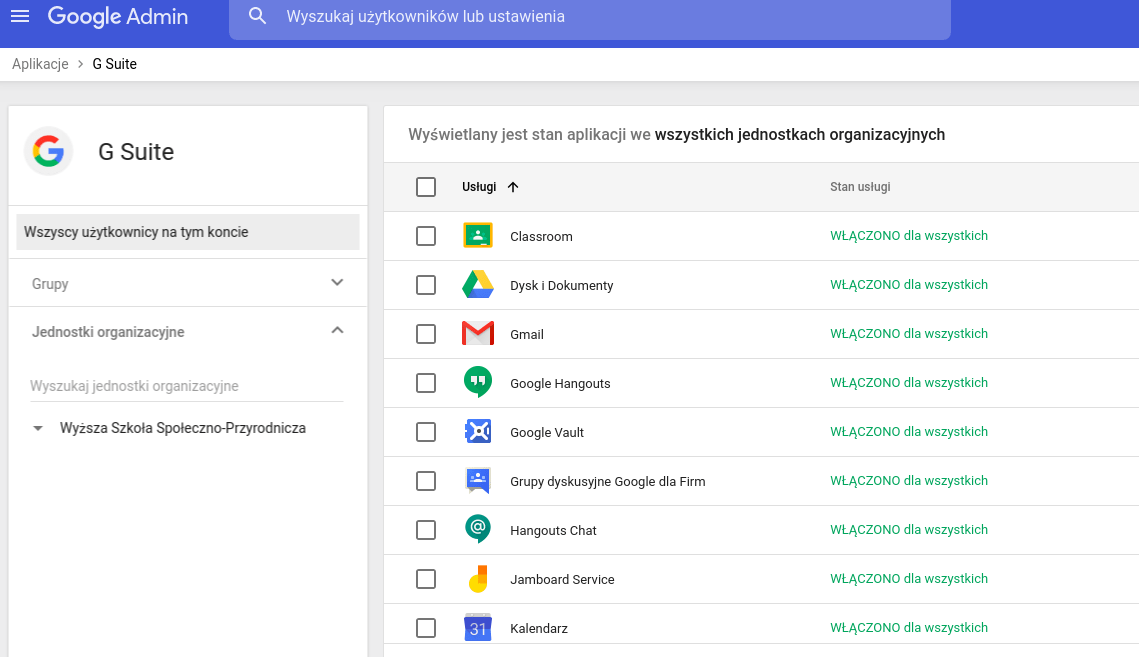
Task: Click the Google Vault icon
Action: tap(478, 432)
